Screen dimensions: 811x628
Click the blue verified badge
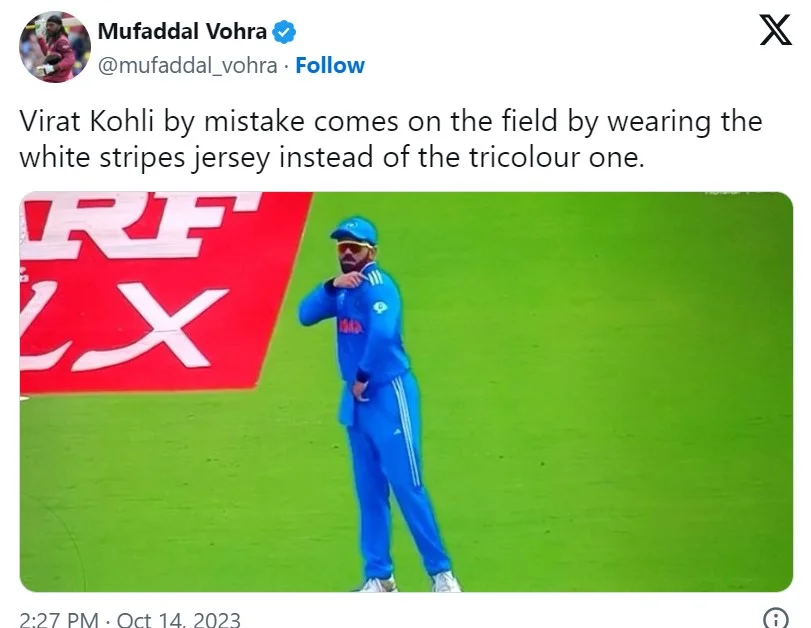[285, 32]
